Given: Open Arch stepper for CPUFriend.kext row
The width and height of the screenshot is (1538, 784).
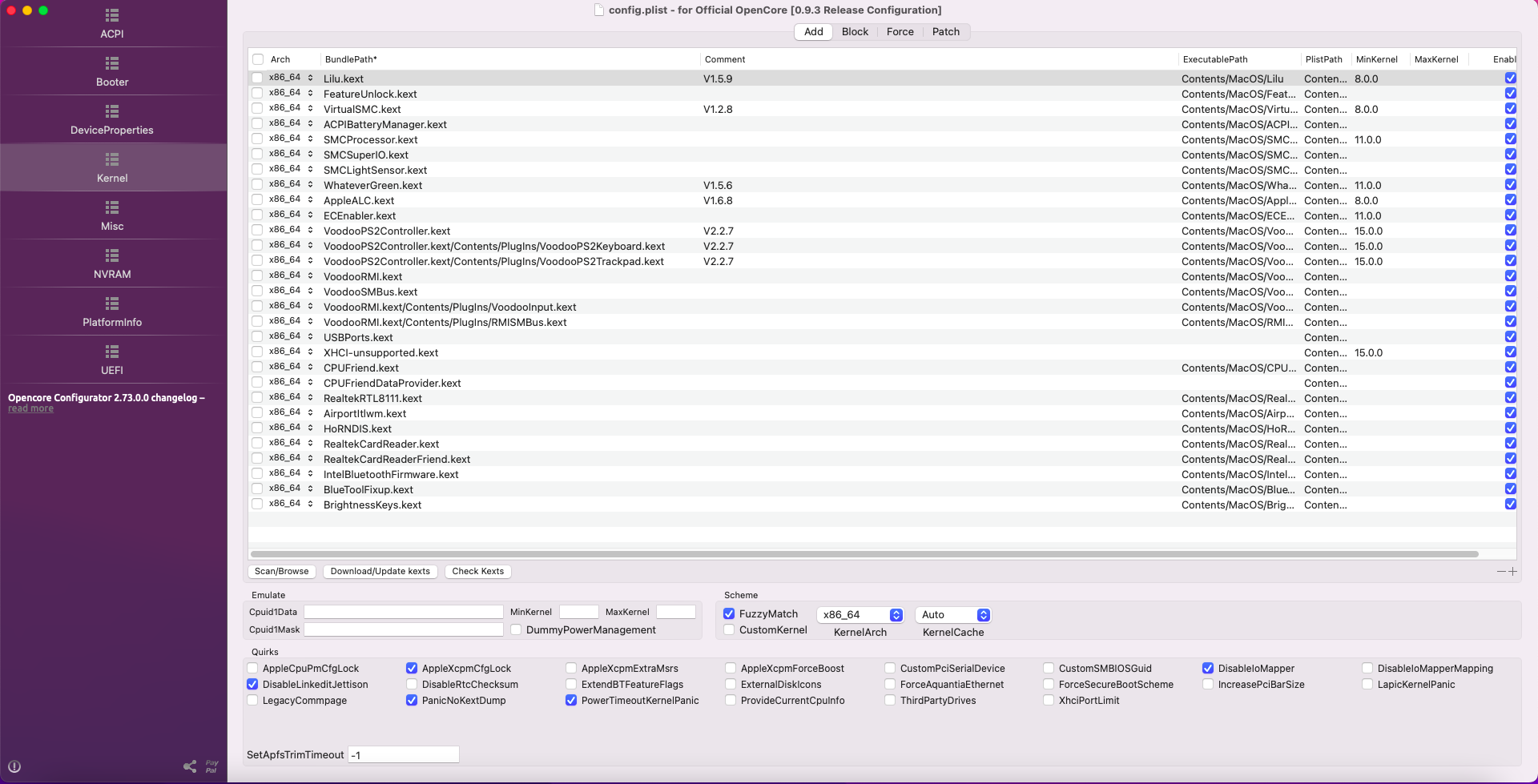Looking at the screenshot, I should (x=310, y=367).
